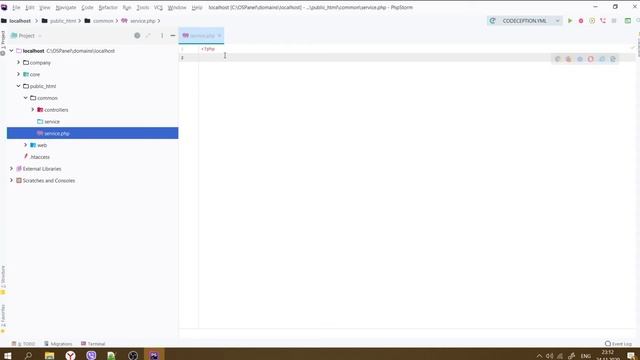
Task: Open the Navigate menu
Action: pyautogui.click(x=66, y=7)
